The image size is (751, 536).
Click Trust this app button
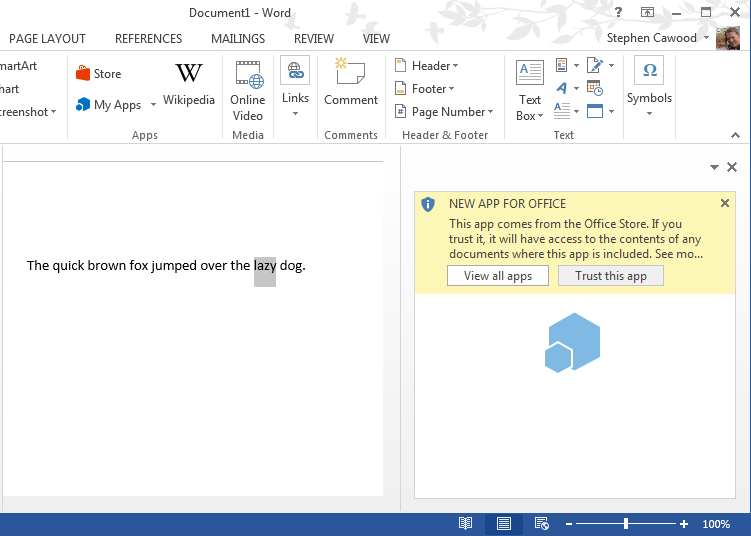pos(611,276)
